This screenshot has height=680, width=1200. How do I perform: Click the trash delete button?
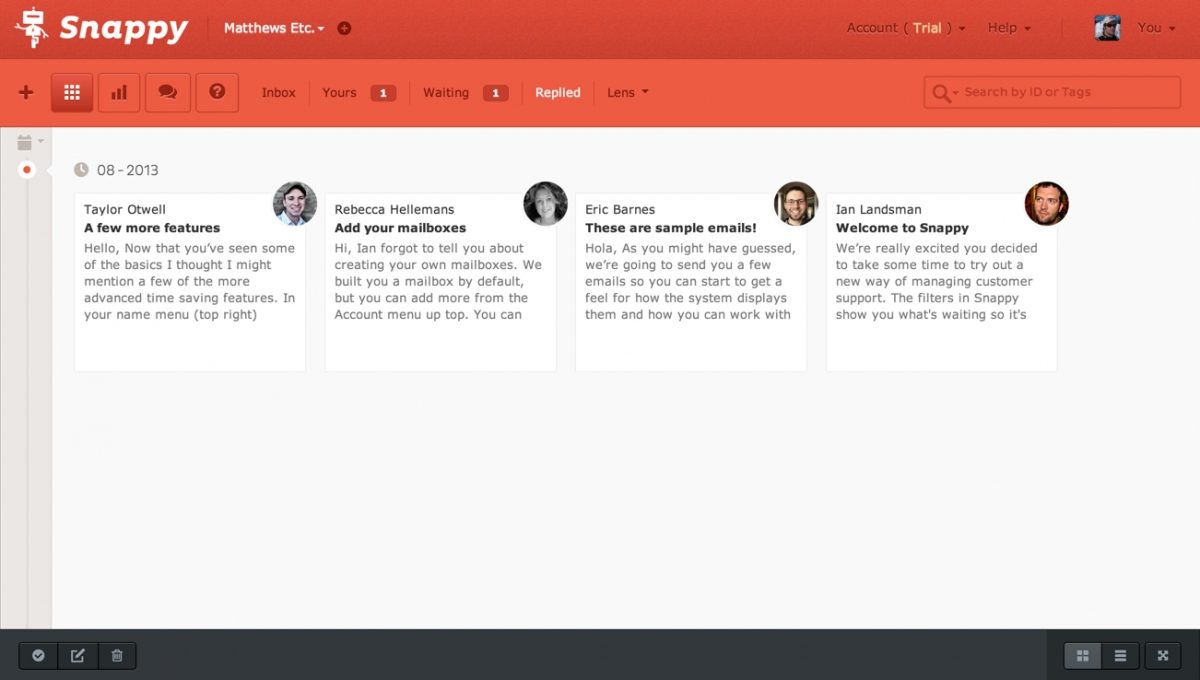click(x=117, y=656)
